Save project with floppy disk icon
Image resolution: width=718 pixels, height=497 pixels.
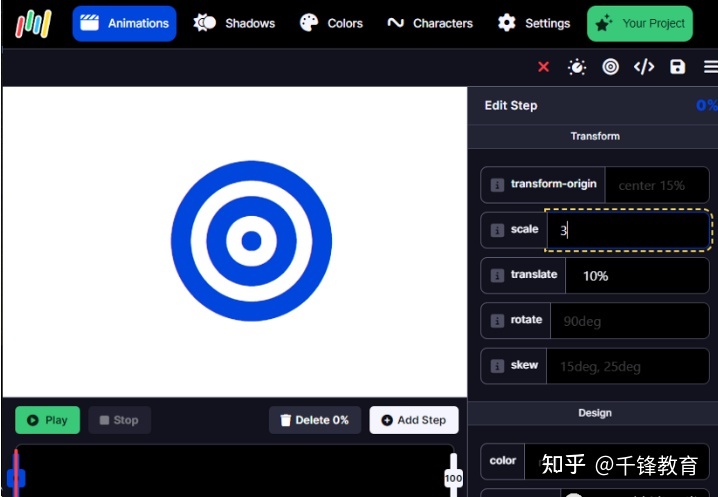point(678,67)
